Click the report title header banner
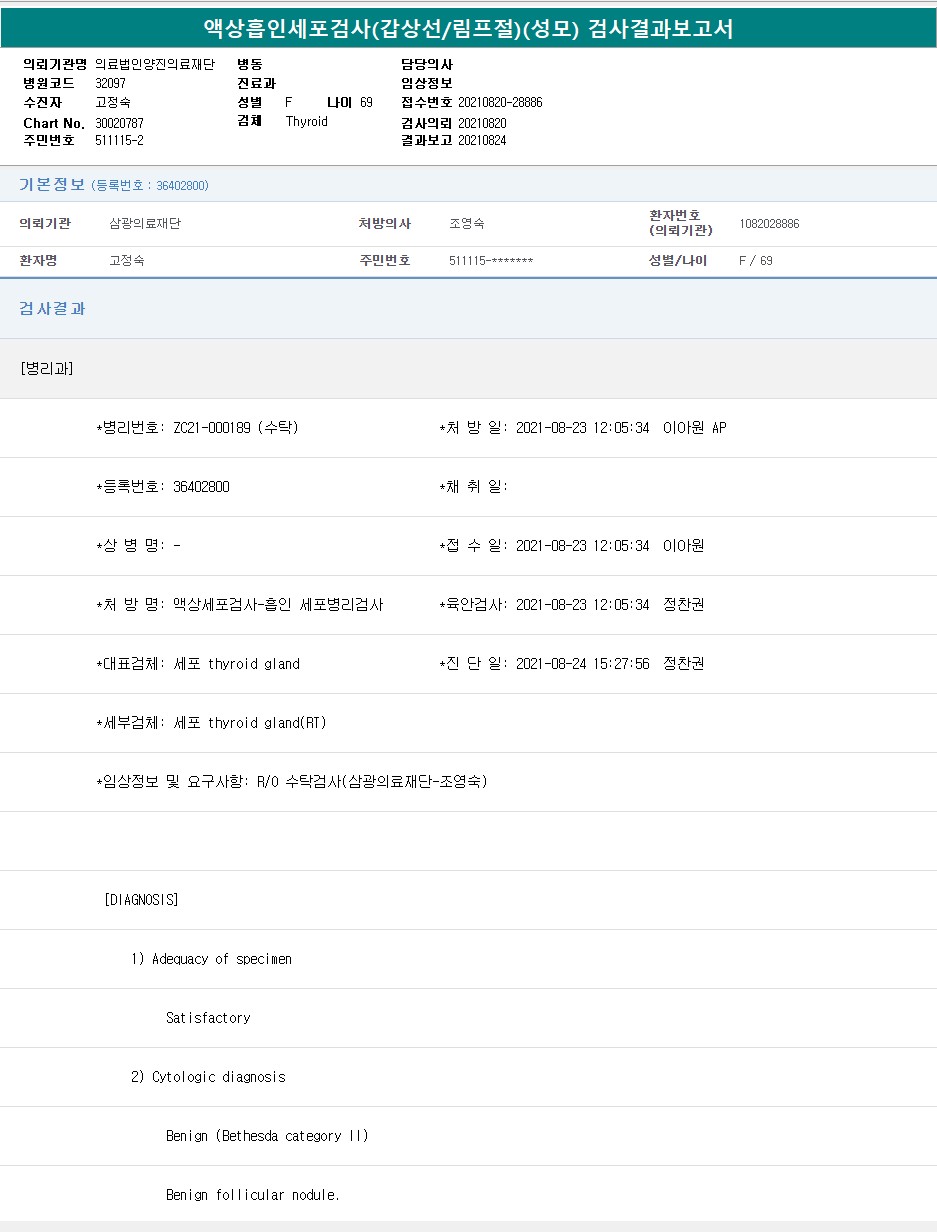Screen dimensions: 937x1232 468,29
